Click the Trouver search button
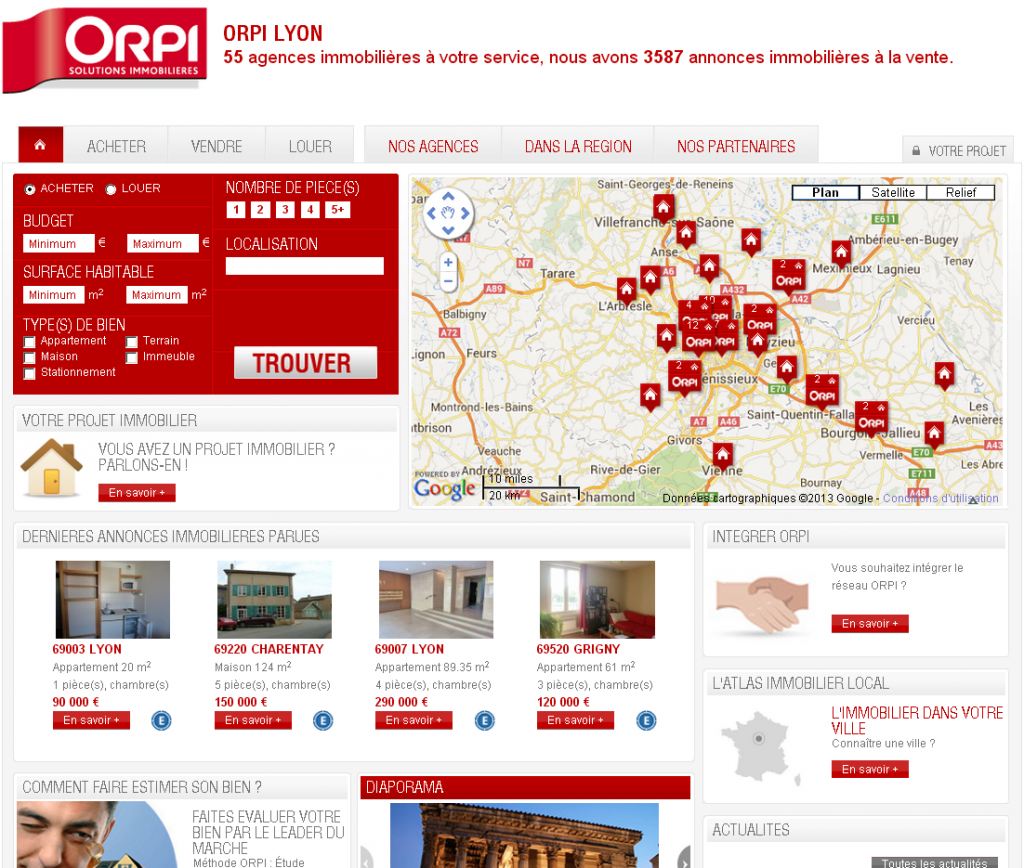The image size is (1024, 868). pos(306,363)
